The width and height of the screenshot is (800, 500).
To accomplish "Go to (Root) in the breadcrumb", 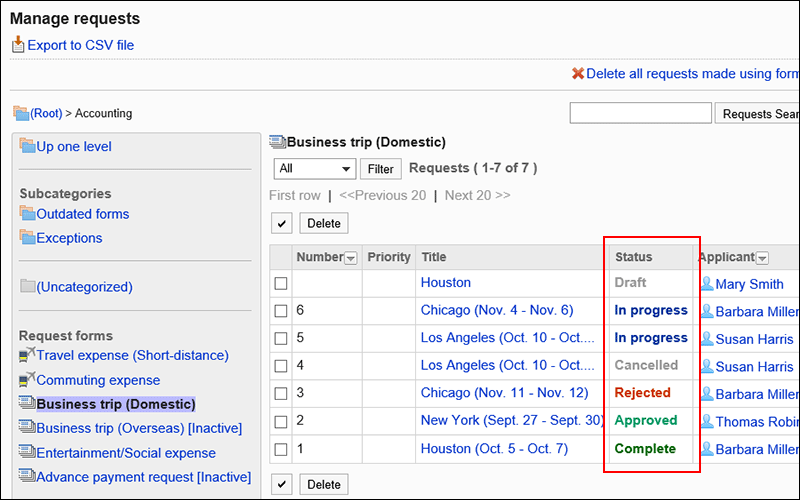I will (x=46, y=113).
